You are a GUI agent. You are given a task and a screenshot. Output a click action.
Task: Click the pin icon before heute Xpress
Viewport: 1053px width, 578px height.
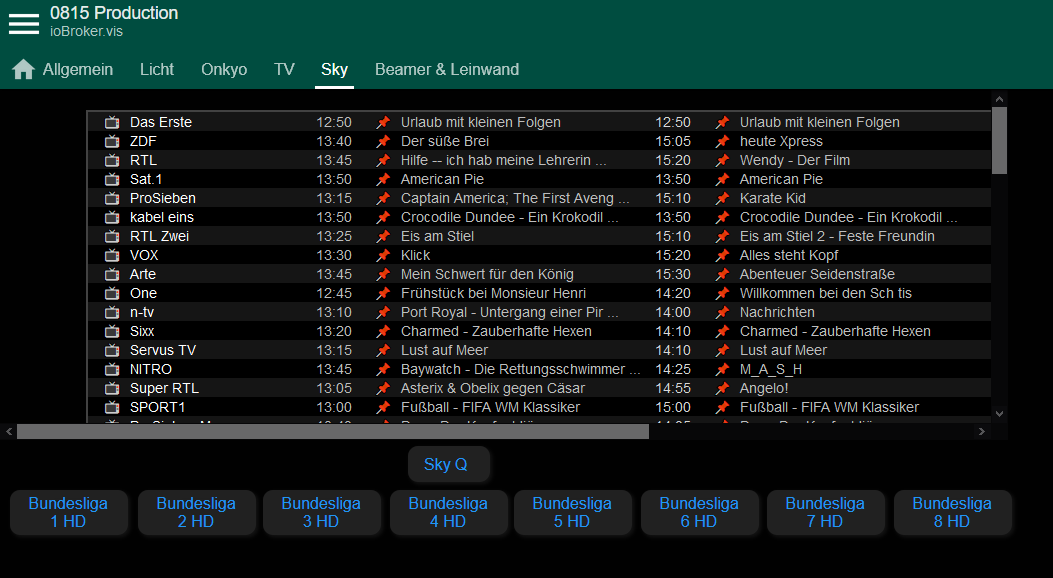(x=722, y=141)
